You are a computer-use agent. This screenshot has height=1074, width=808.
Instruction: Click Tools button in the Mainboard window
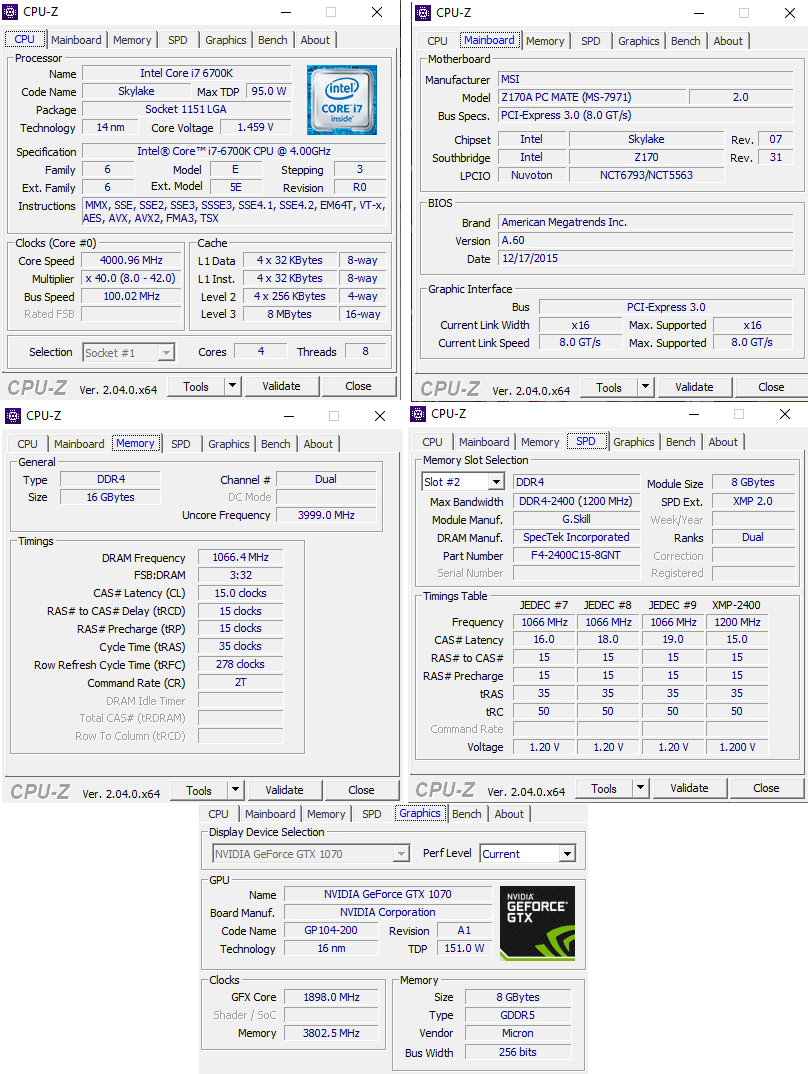tap(609, 387)
